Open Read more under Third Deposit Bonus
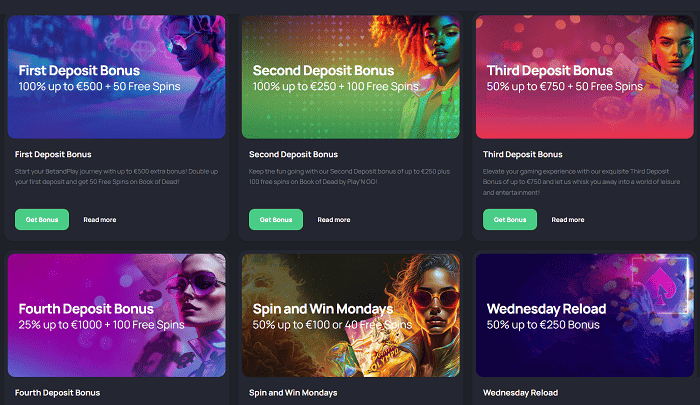This screenshot has height=405, width=700. pyautogui.click(x=567, y=220)
